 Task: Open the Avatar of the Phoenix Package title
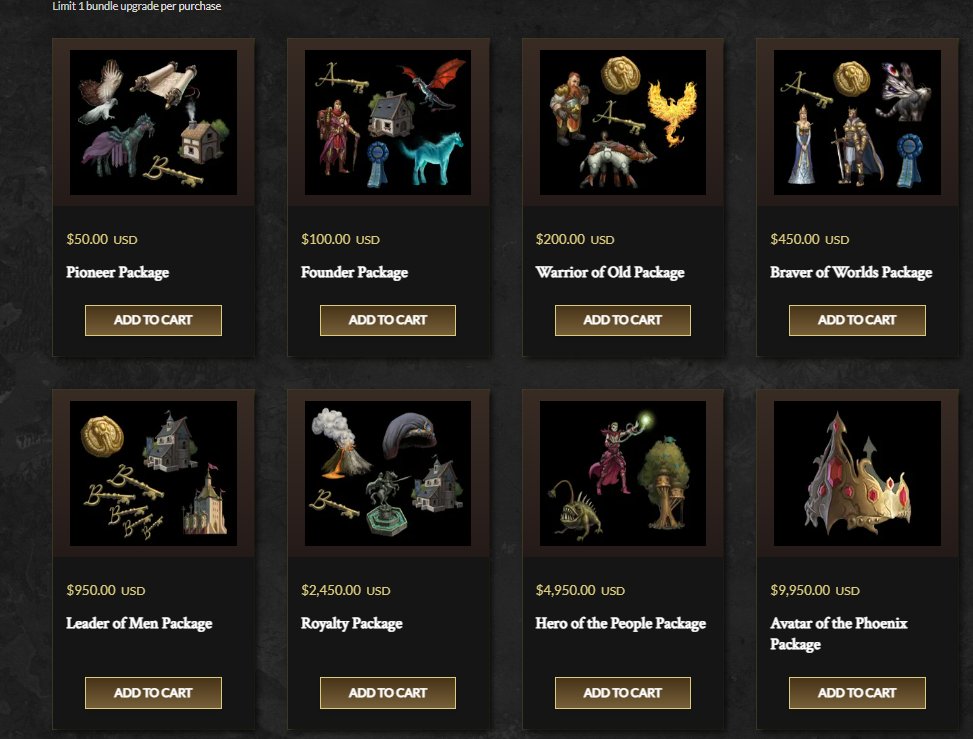[x=839, y=634]
